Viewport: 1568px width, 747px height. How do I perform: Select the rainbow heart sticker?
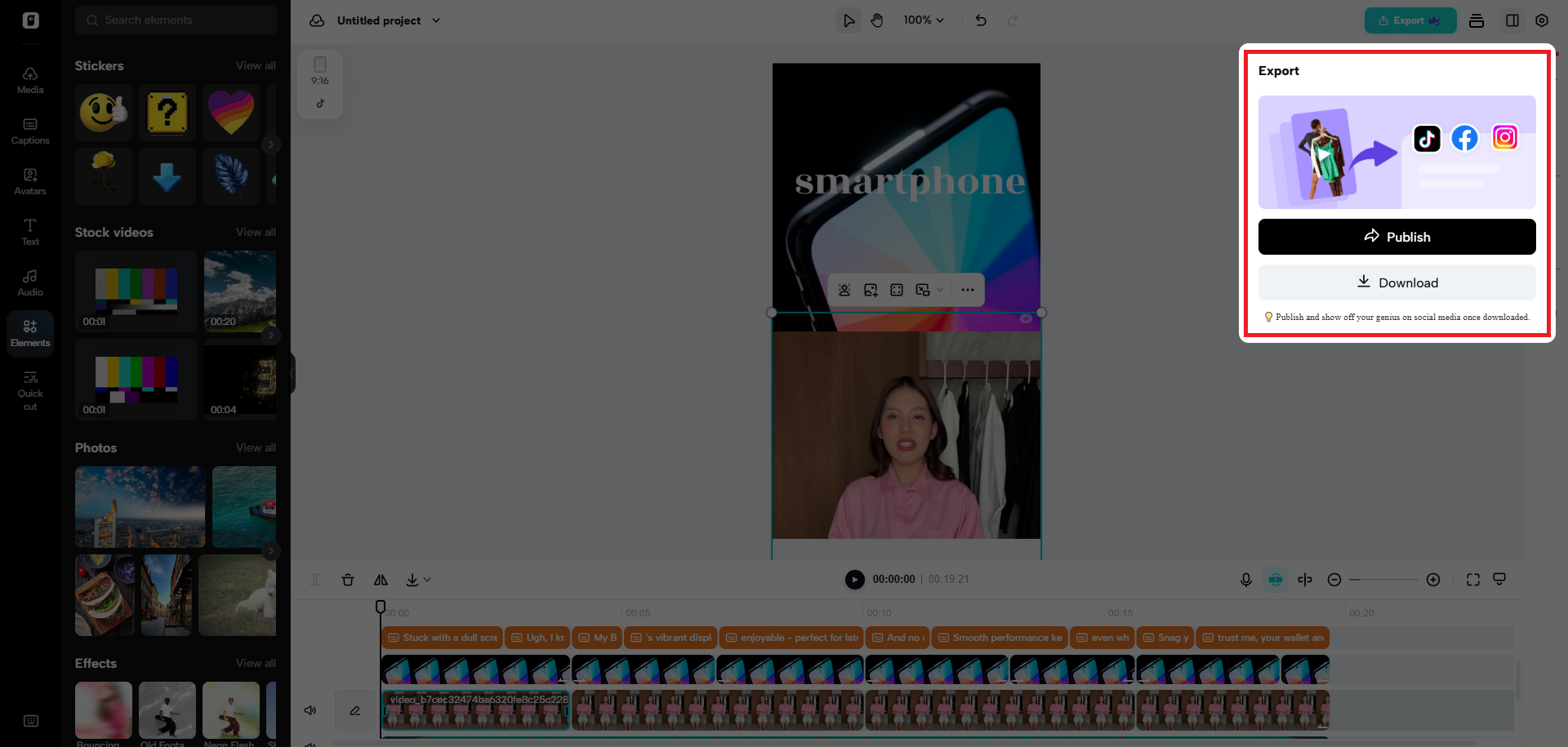click(x=231, y=113)
